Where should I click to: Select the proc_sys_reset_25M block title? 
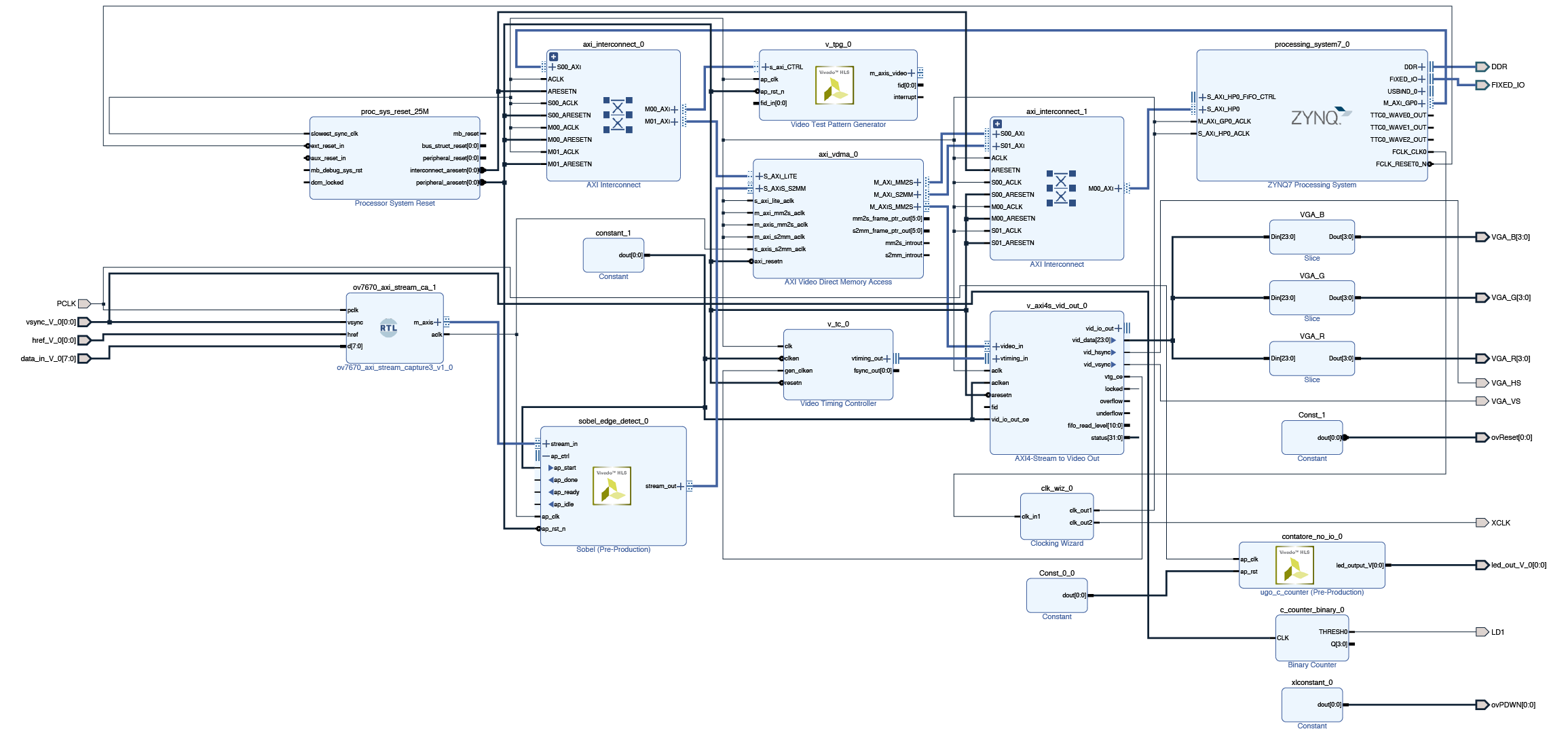click(x=394, y=111)
